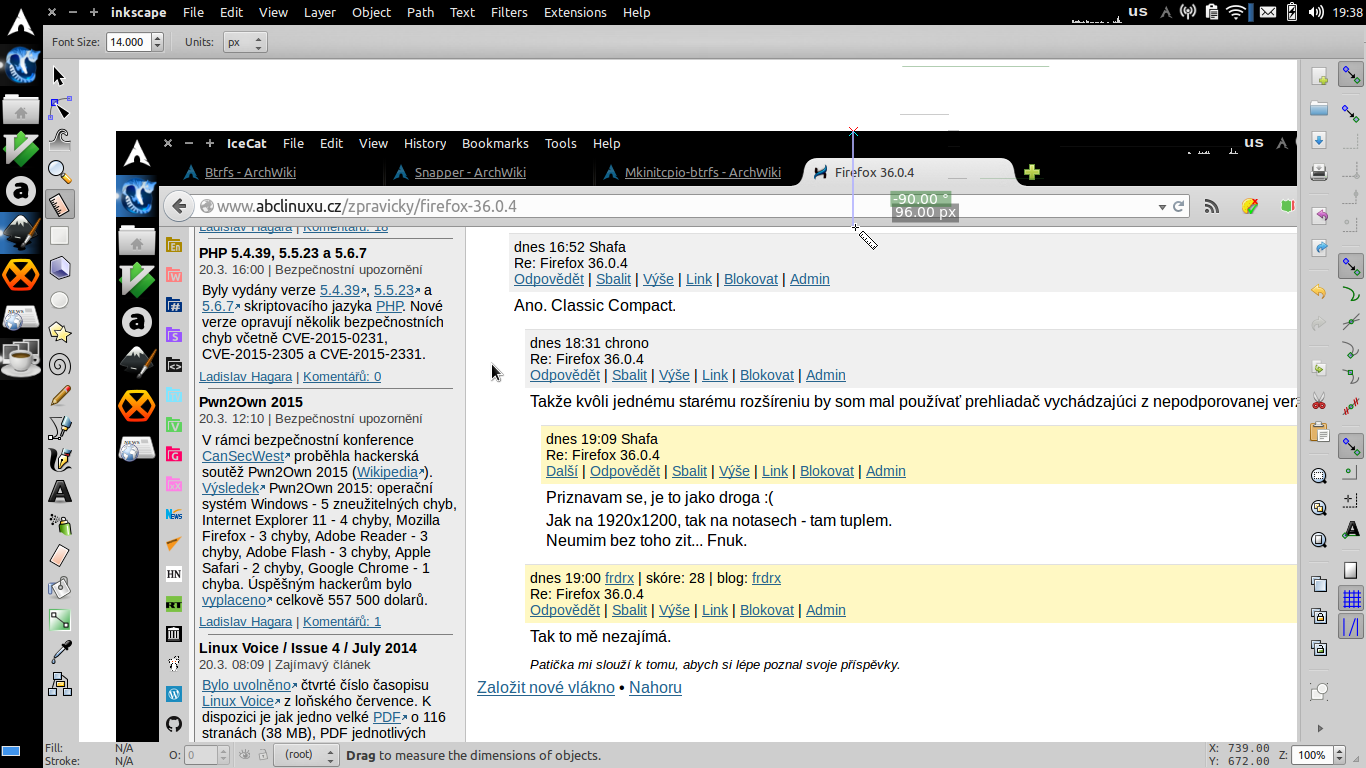
Task: Click the CanSecWest link
Action: click(x=243, y=456)
